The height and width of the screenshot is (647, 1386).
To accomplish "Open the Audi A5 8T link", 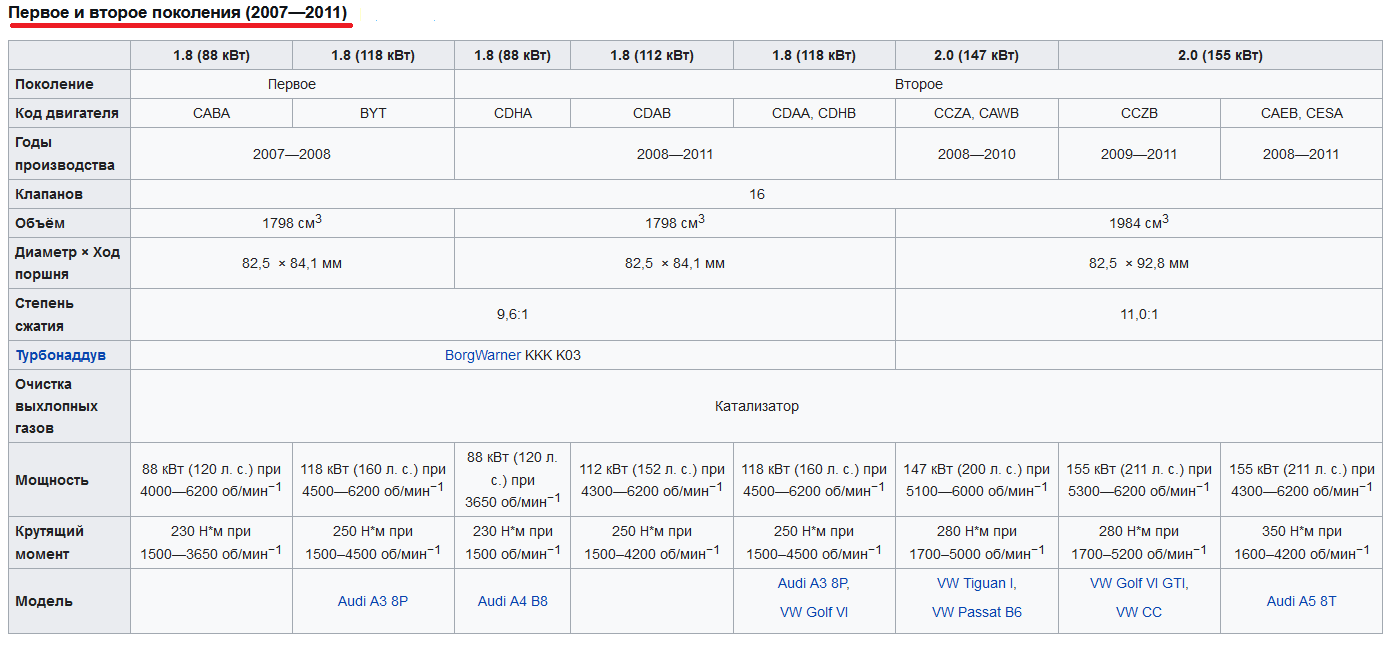I will coord(1302,601).
